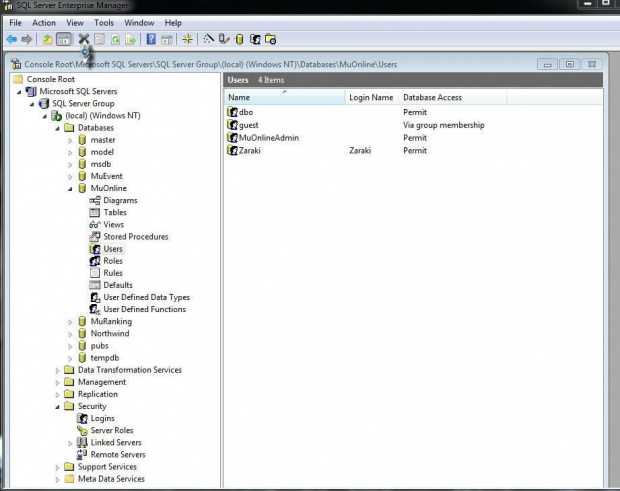Viewport: 620px width, 491px height.
Task: Click the yellow star New toolbar icon
Action: click(187, 40)
